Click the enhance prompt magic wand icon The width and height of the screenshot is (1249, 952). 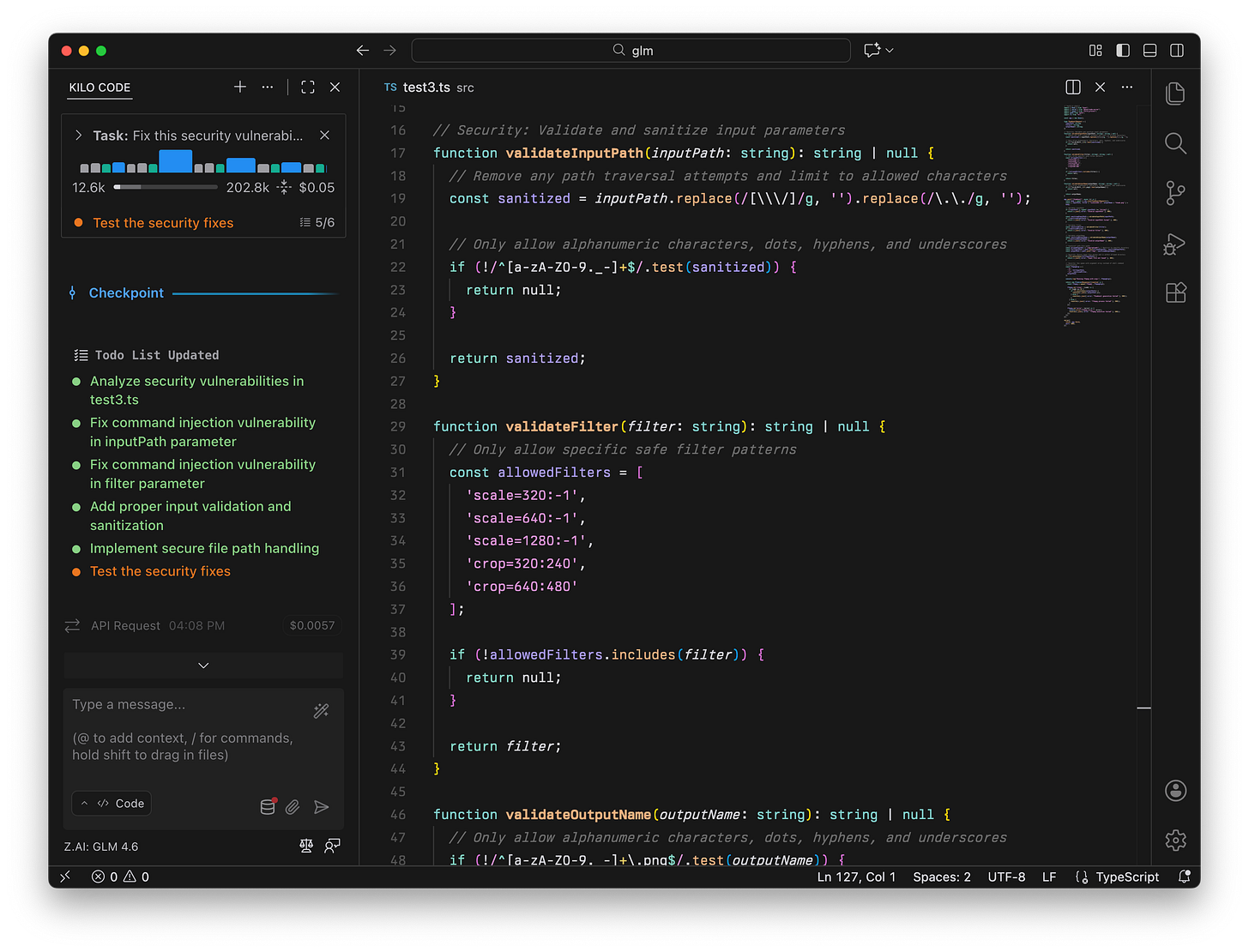tap(322, 710)
